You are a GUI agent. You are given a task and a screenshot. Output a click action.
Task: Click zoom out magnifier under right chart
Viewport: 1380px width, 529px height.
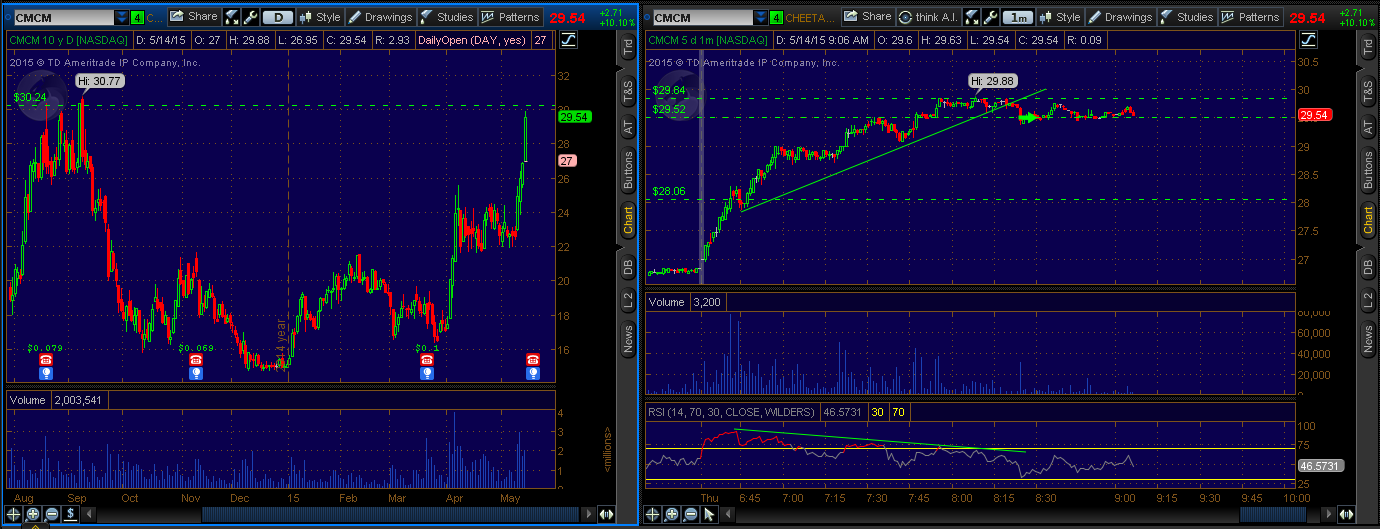690,514
